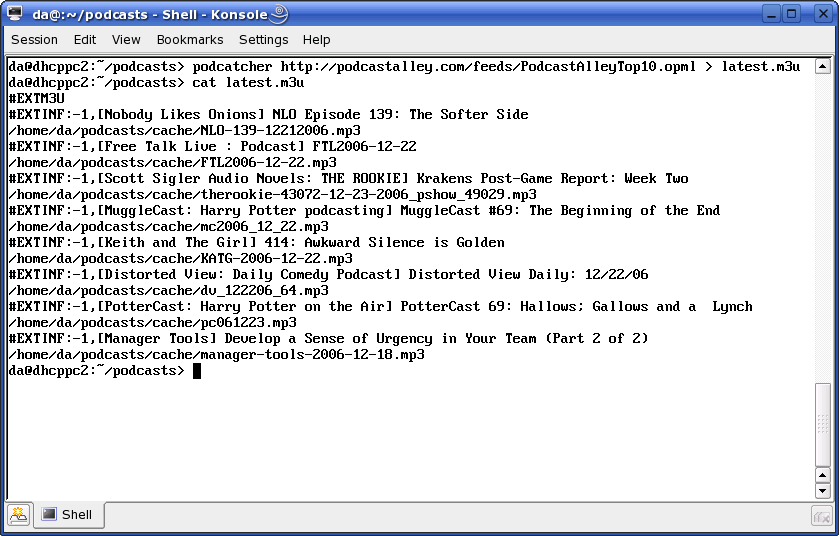Viewport: 839px width, 536px height.
Task: Maximize the Konsole window
Action: [792, 13]
